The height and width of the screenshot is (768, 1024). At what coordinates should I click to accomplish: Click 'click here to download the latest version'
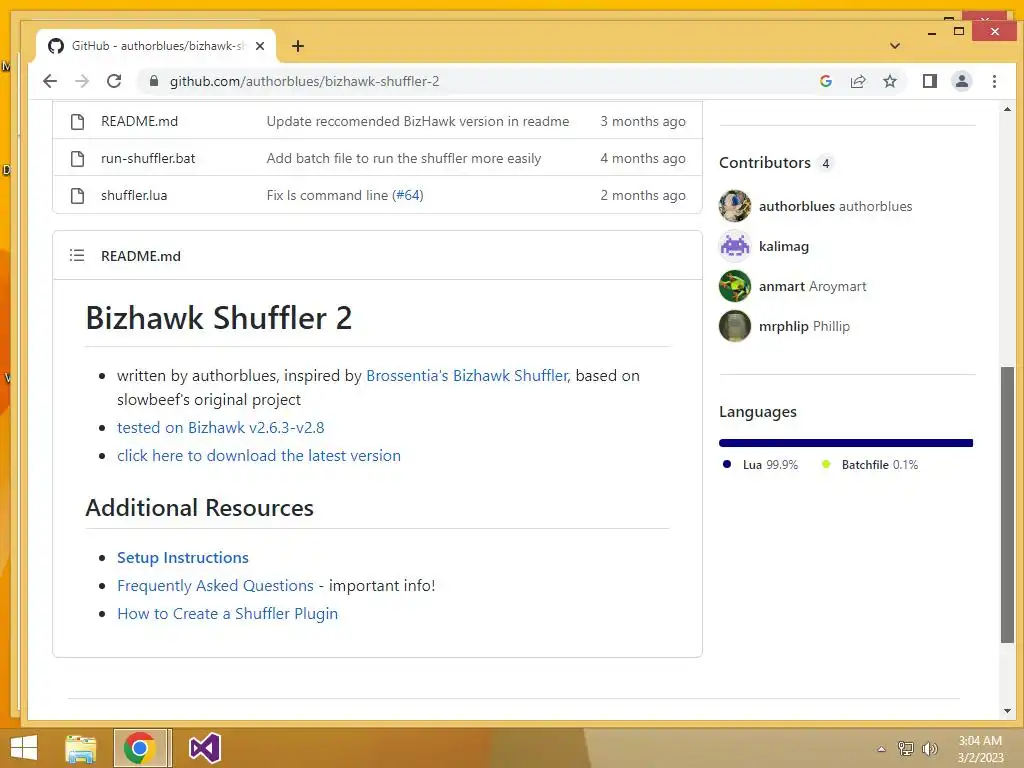(259, 456)
